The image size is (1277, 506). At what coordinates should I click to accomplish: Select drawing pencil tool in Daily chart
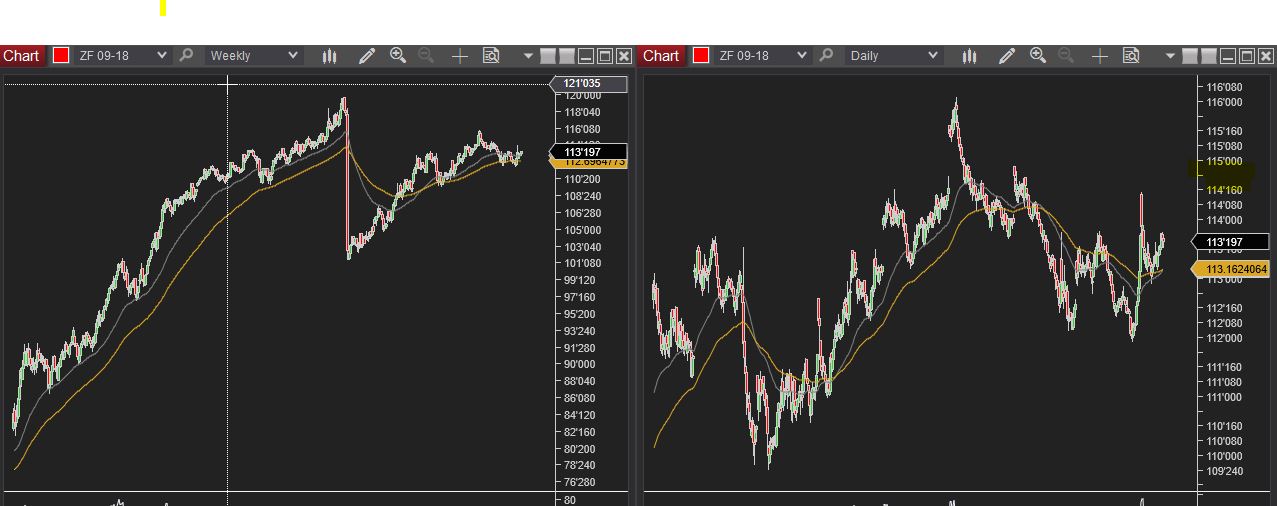point(1007,56)
